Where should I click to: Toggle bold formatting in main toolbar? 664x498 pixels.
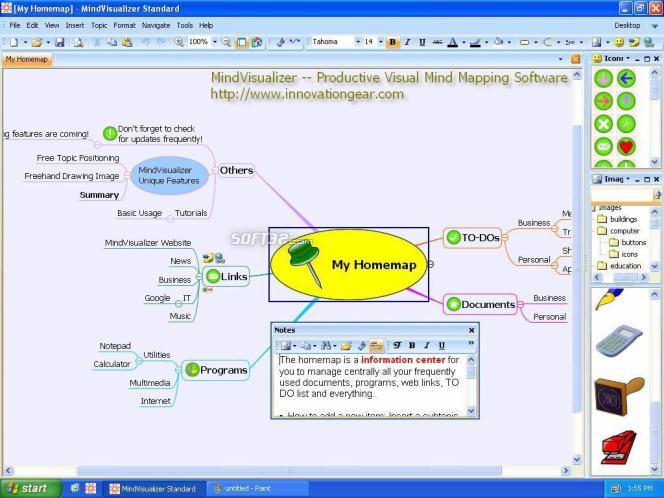(x=393, y=42)
